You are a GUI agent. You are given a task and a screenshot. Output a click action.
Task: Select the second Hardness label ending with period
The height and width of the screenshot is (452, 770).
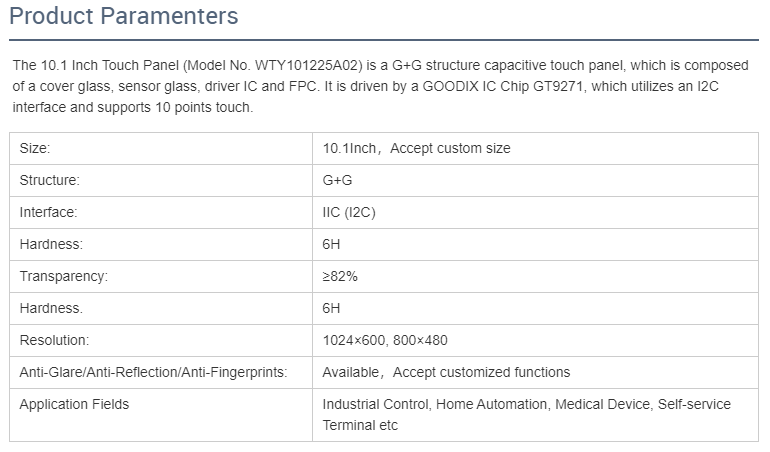point(161,308)
